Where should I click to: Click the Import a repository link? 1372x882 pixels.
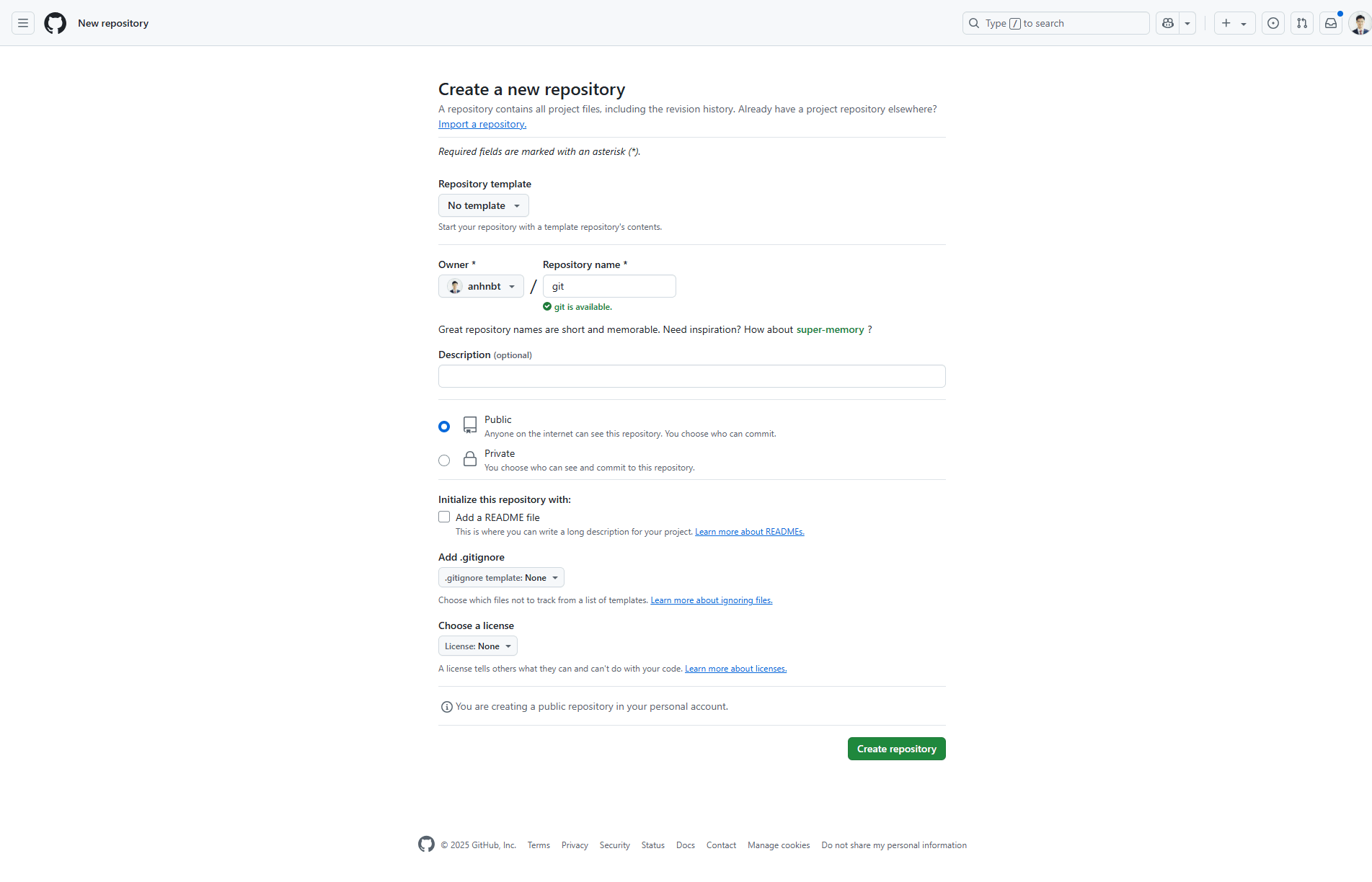pyautogui.click(x=482, y=124)
